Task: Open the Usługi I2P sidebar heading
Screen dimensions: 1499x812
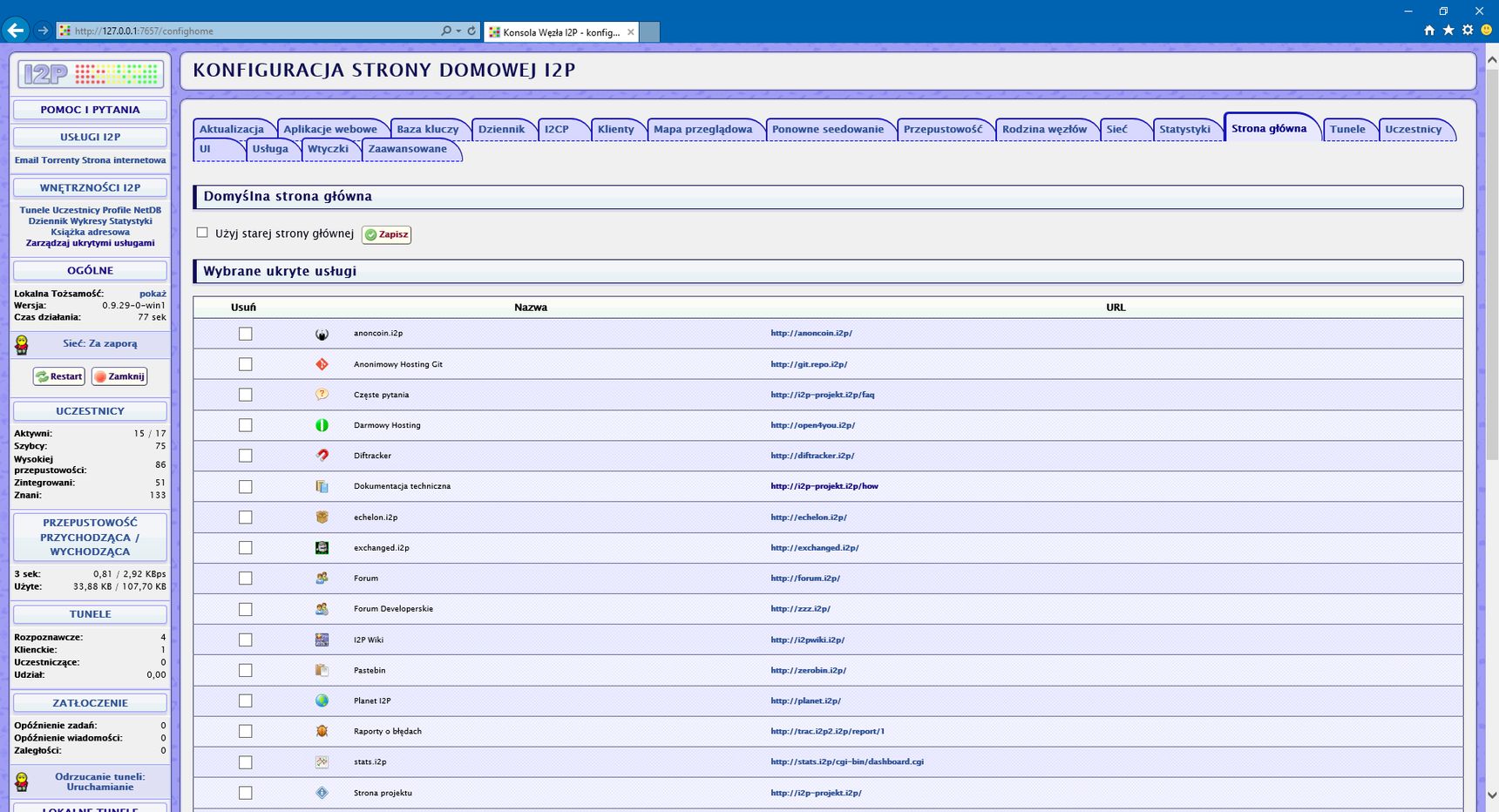Action: (91, 137)
